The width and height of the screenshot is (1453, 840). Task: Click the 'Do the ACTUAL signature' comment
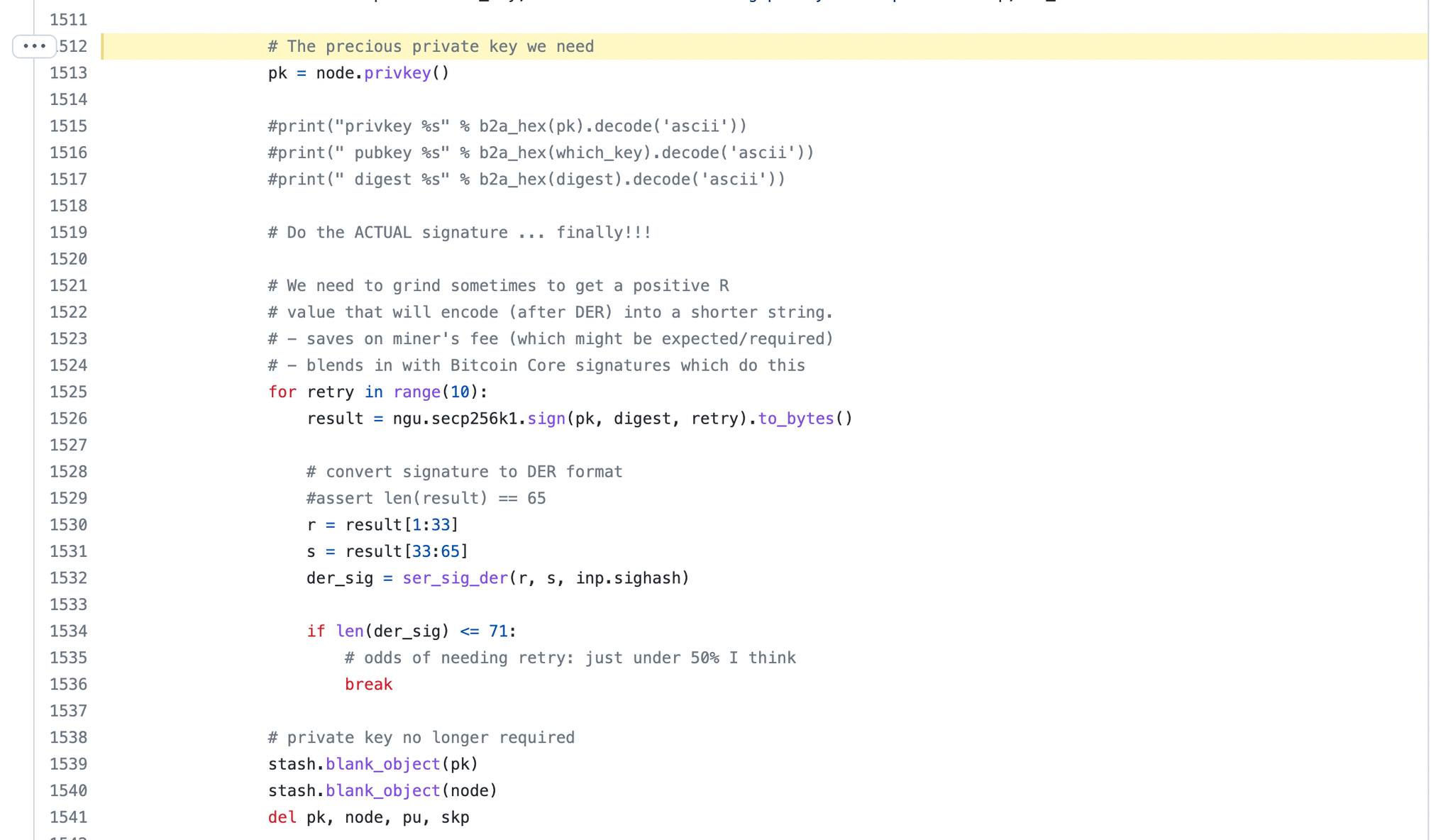459,233
